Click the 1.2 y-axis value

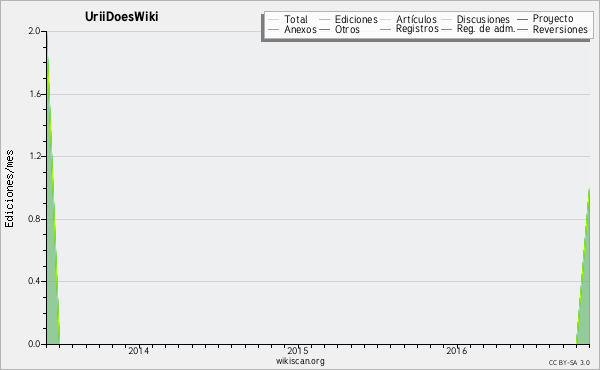point(35,156)
